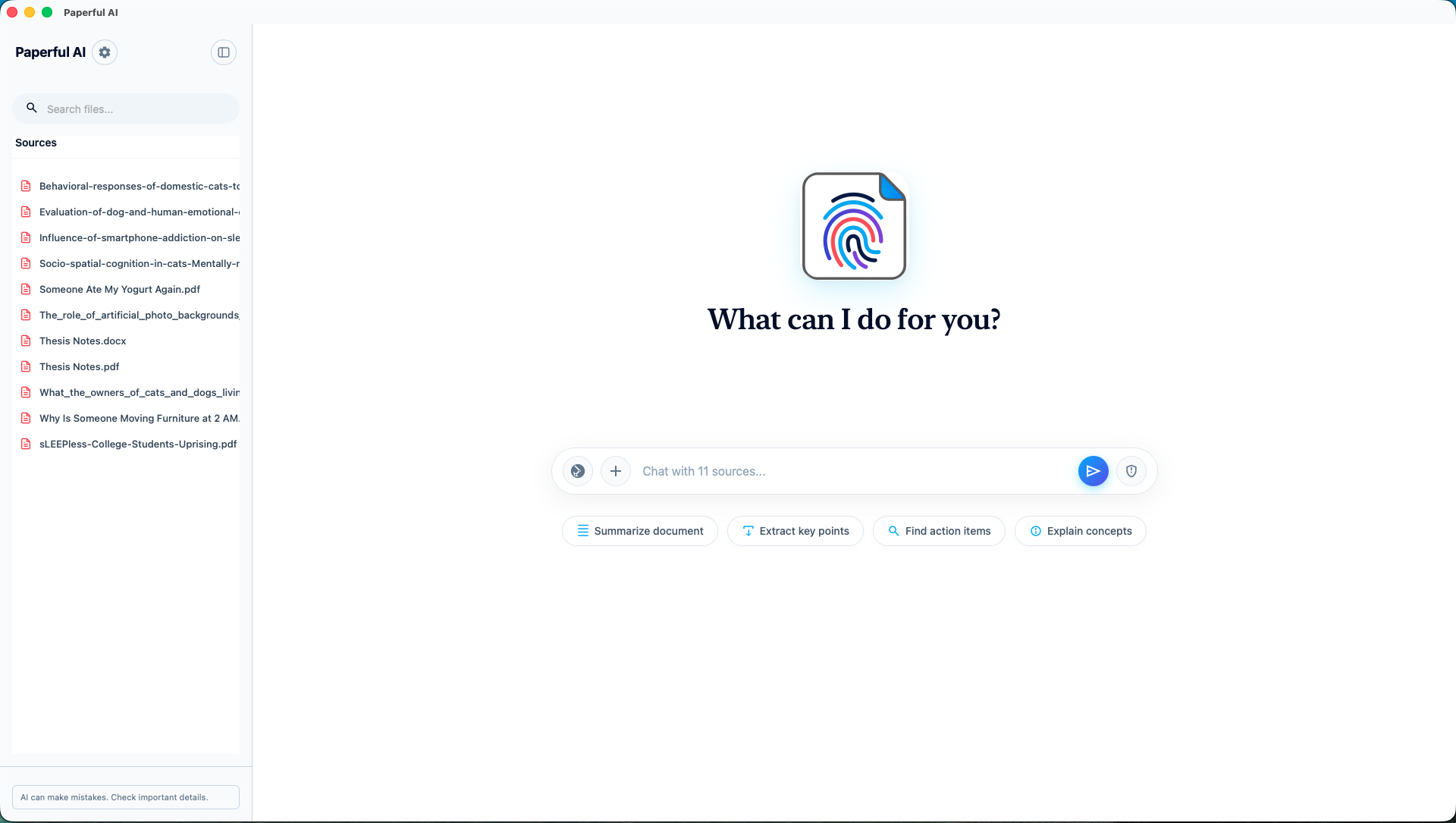
Task: Open Socio-spatial-cognition-in-cats source
Action: pyautogui.click(x=126, y=263)
